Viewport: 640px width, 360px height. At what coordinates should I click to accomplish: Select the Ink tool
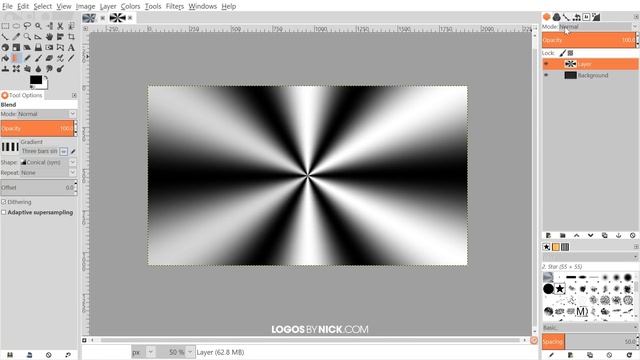coord(71,58)
